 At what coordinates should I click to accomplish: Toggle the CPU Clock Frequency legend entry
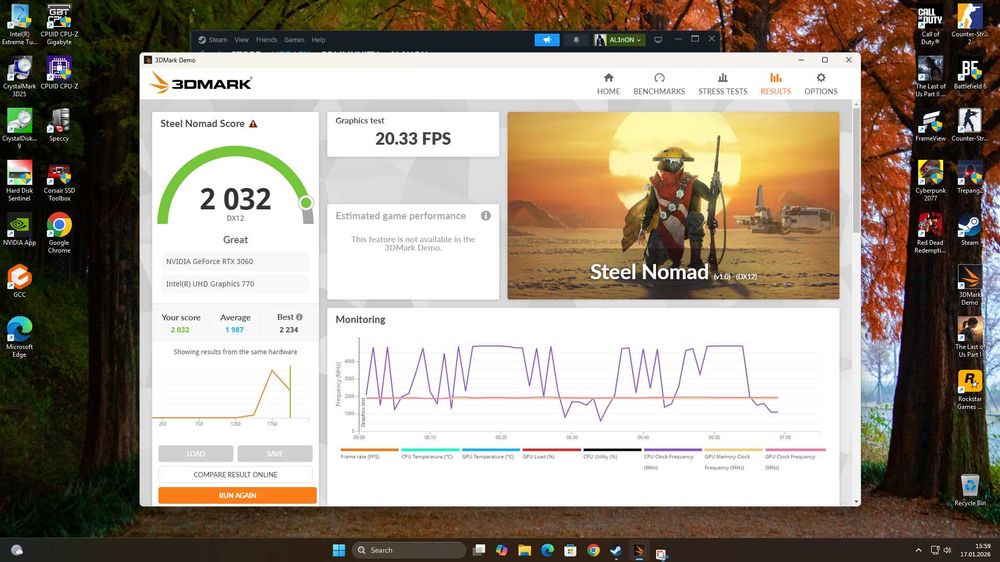pyautogui.click(x=672, y=459)
